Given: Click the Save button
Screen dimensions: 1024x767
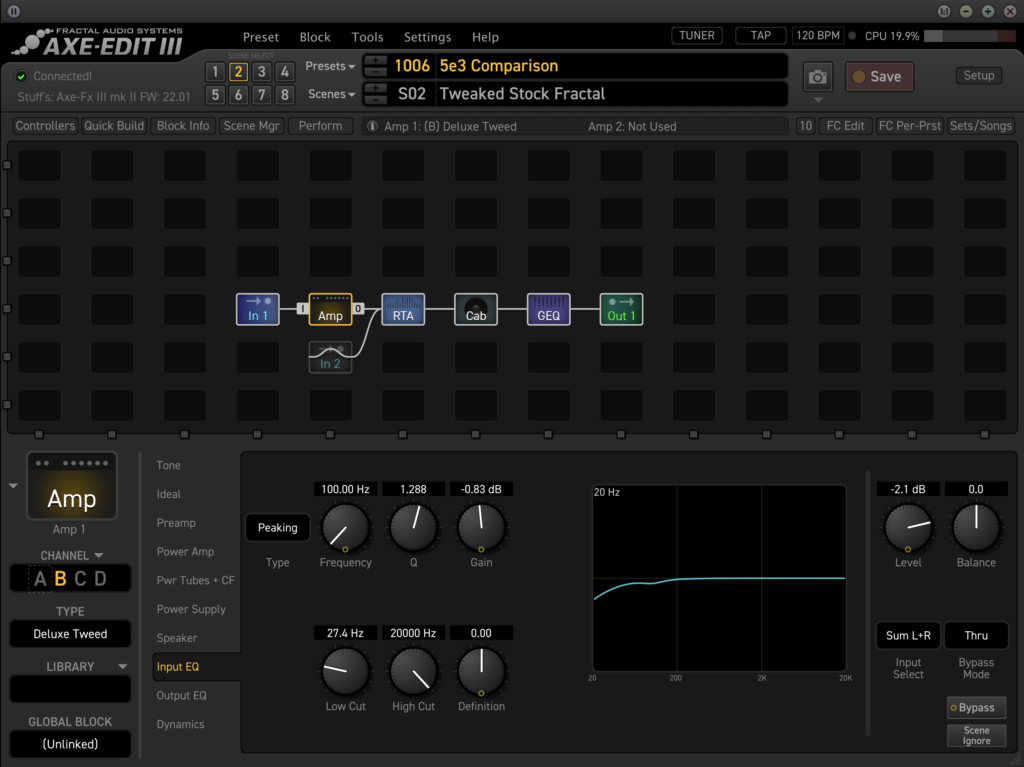Looking at the screenshot, I should coord(879,77).
